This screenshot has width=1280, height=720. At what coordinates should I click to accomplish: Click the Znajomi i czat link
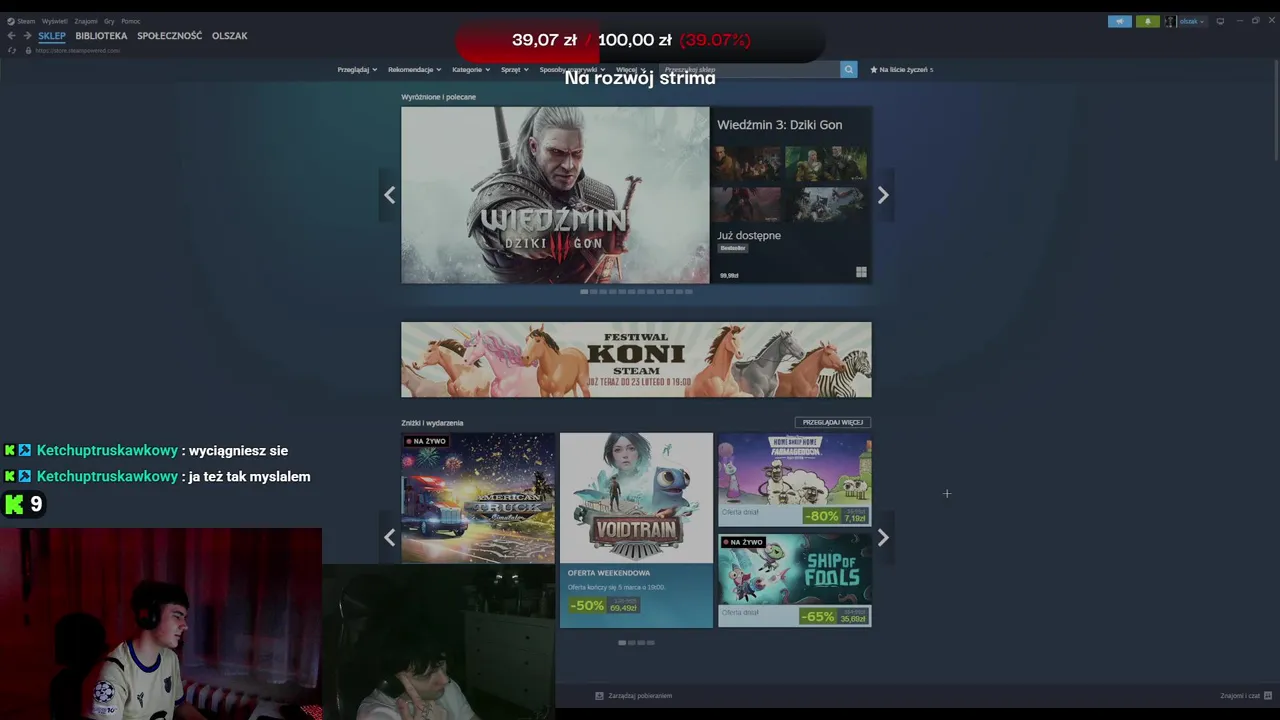coord(1240,695)
